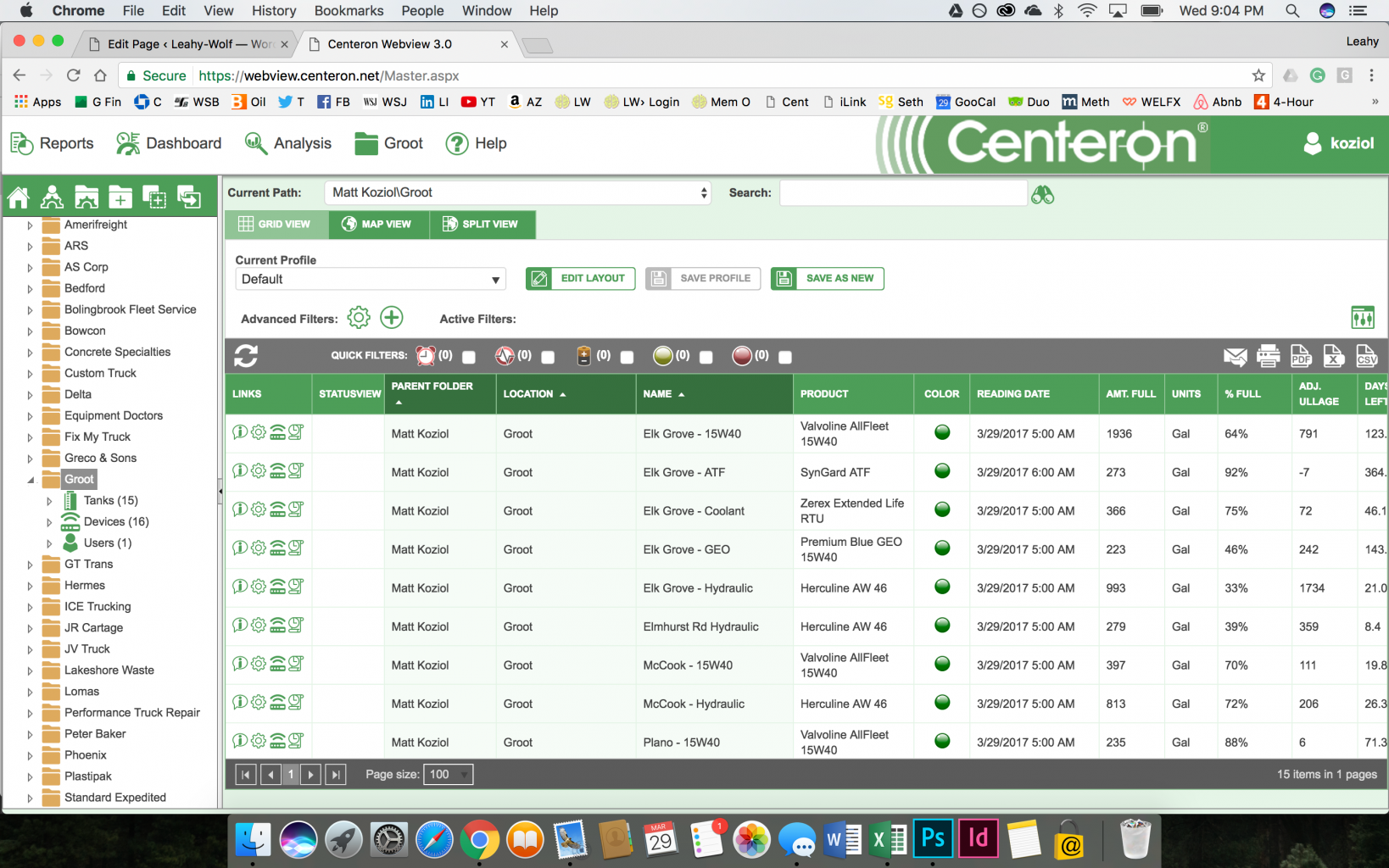The width and height of the screenshot is (1389, 868).
Task: Click green color indicator for Plano - 15W40
Action: [x=942, y=741]
